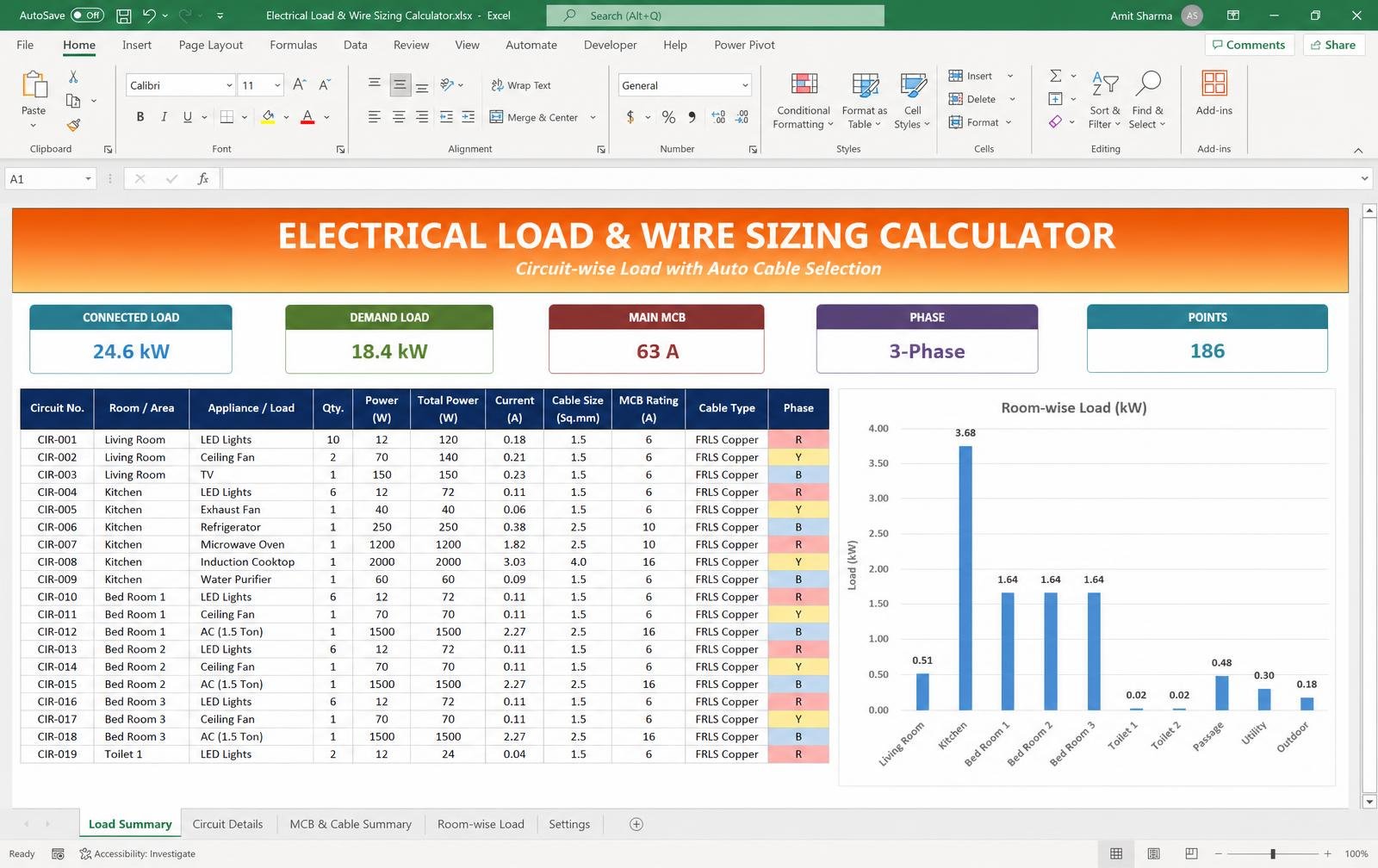The height and width of the screenshot is (868, 1378).
Task: Click the Share button
Action: pyautogui.click(x=1333, y=45)
